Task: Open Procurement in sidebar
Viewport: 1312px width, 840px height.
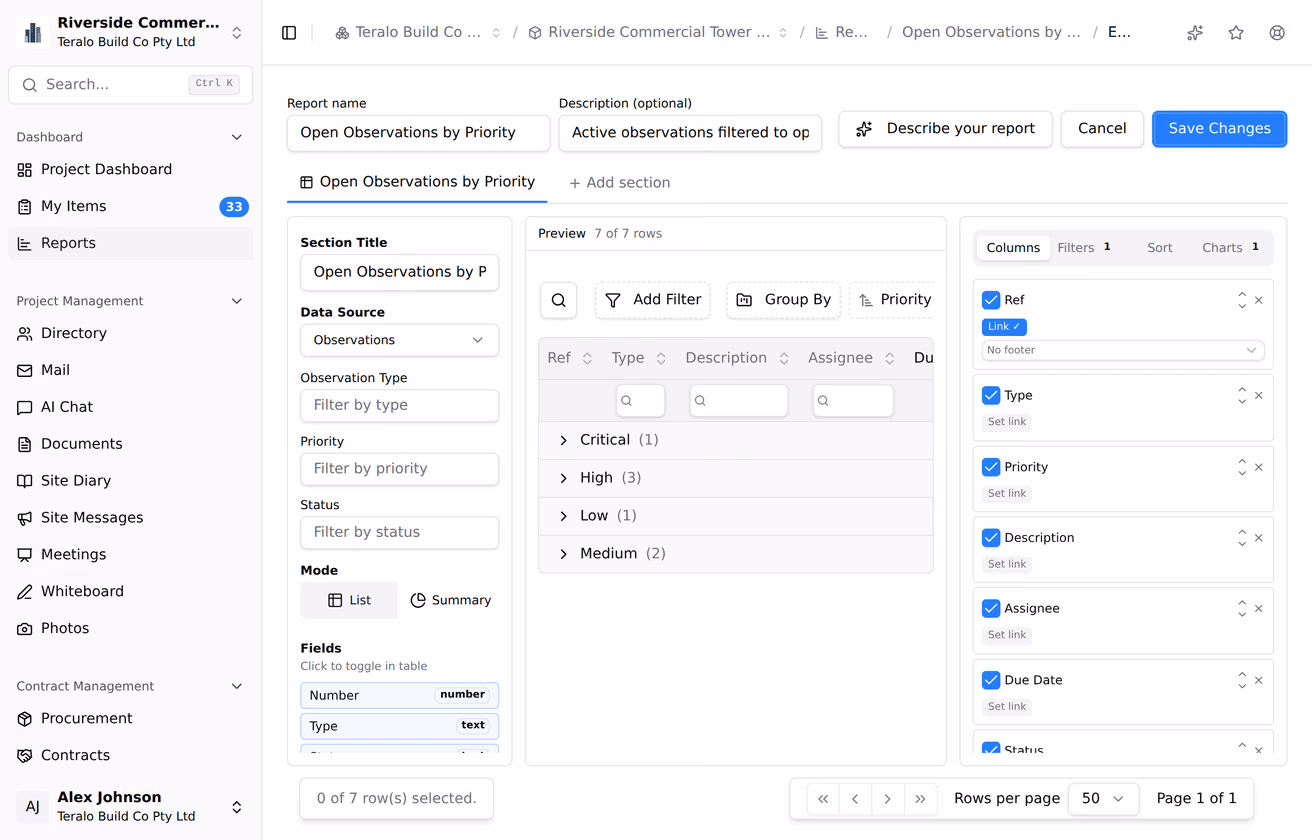Action: pyautogui.click(x=130, y=719)
